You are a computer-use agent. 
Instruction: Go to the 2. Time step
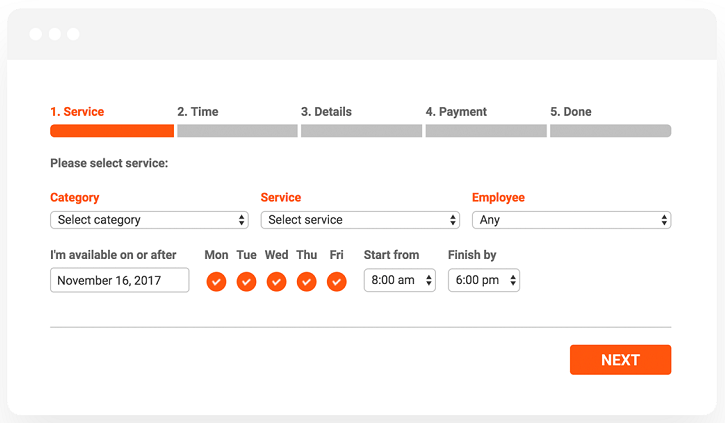198,112
